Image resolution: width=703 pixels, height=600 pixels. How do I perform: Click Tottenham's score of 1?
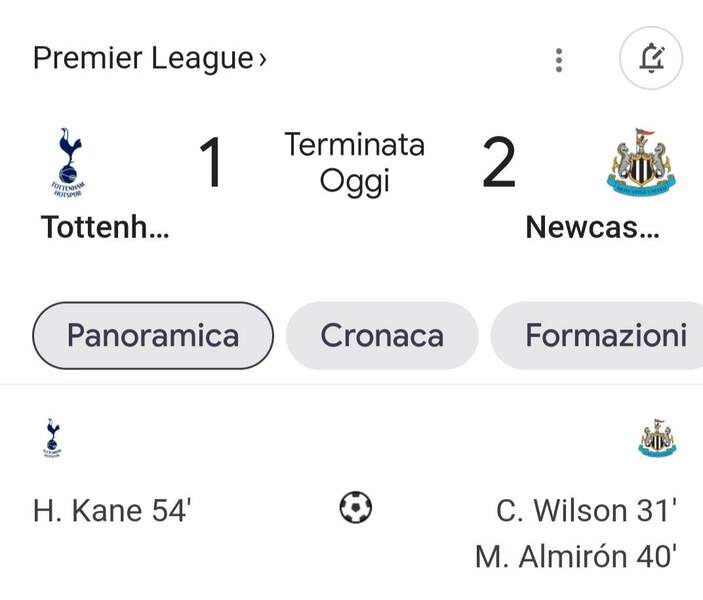click(x=210, y=162)
